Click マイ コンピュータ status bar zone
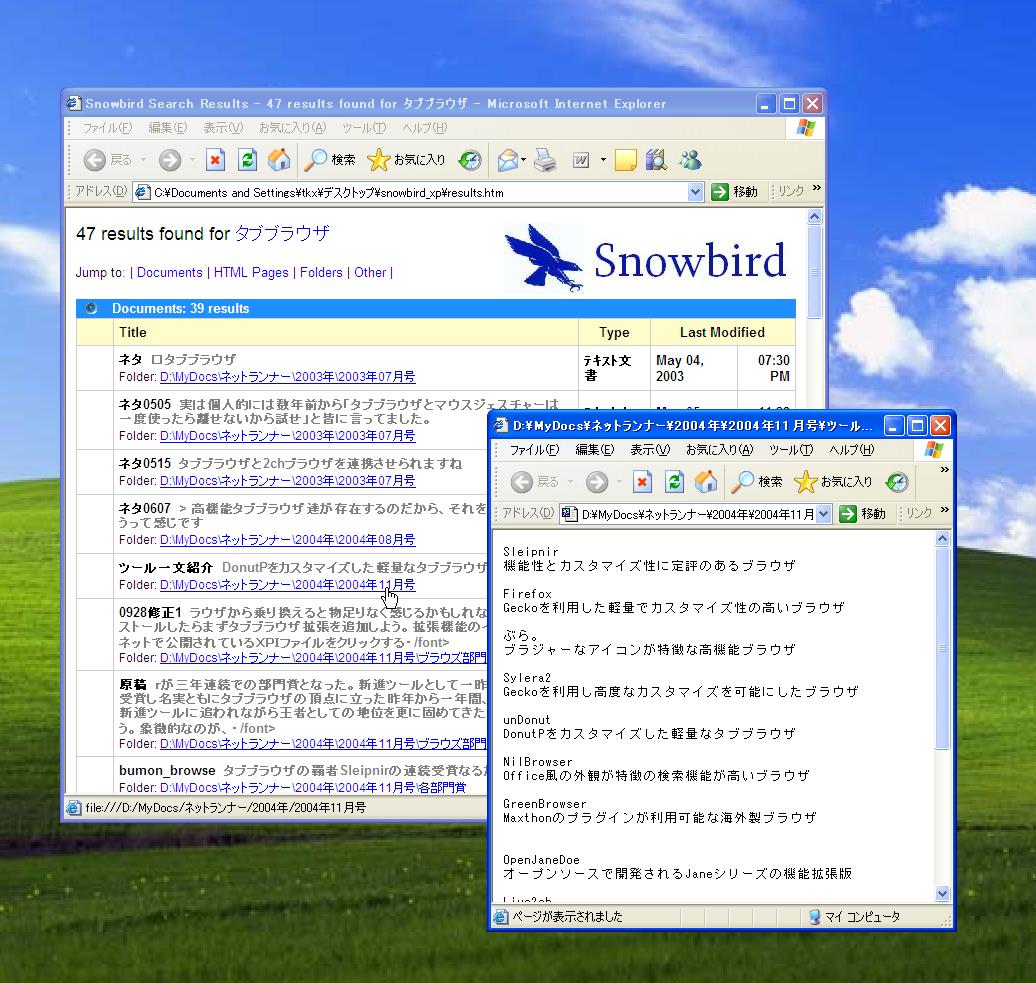 point(854,916)
